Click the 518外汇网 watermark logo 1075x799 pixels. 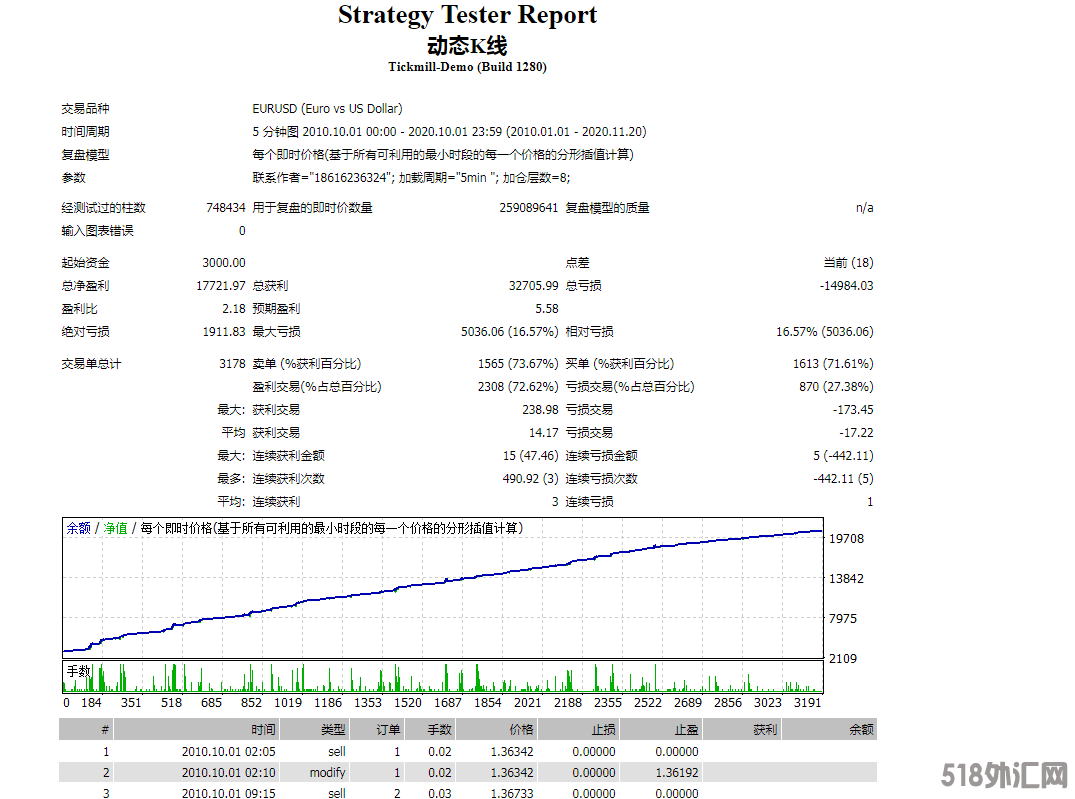click(1004, 775)
